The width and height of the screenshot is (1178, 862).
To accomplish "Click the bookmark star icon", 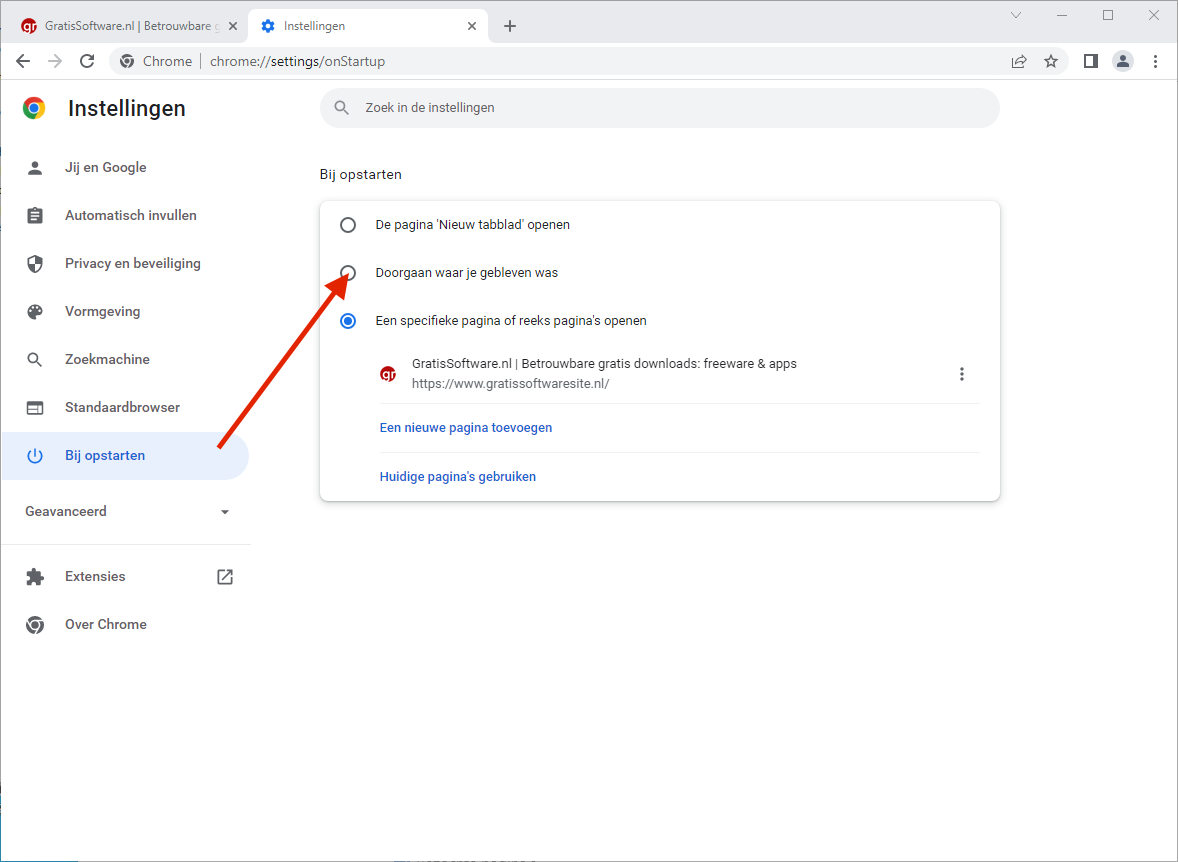I will pyautogui.click(x=1051, y=61).
